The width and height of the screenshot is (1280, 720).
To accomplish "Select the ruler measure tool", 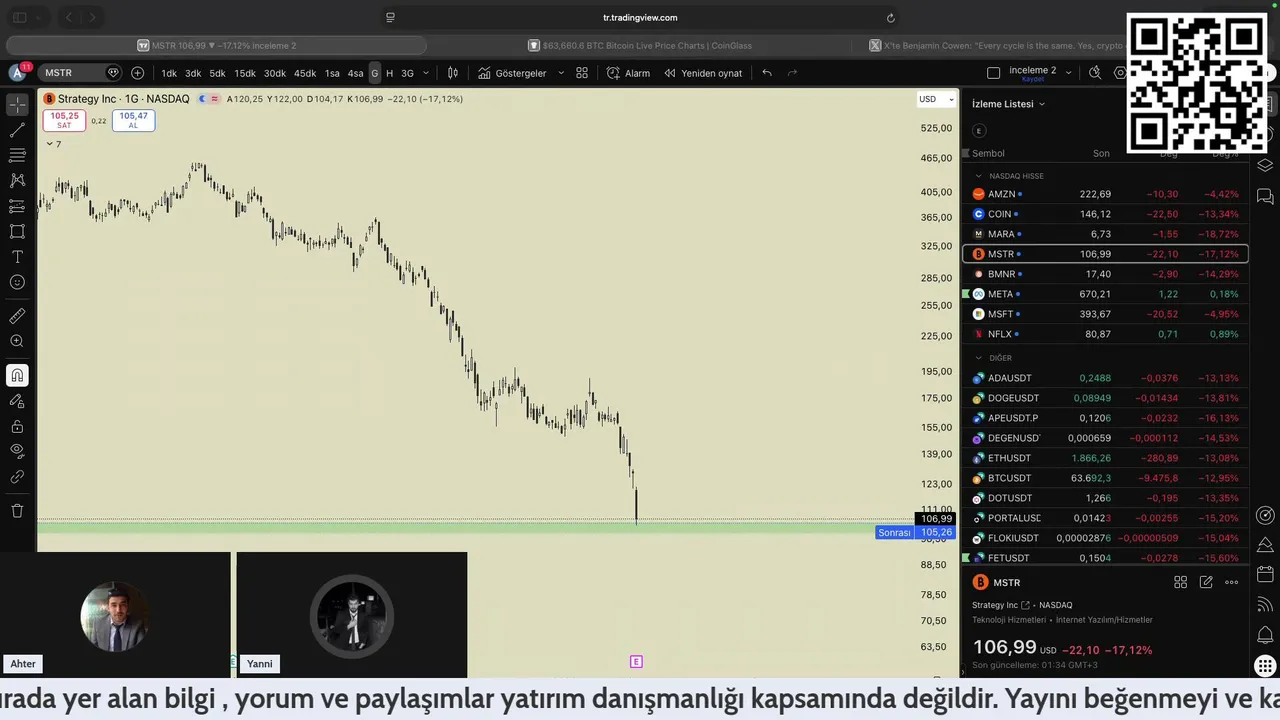I will (17, 316).
